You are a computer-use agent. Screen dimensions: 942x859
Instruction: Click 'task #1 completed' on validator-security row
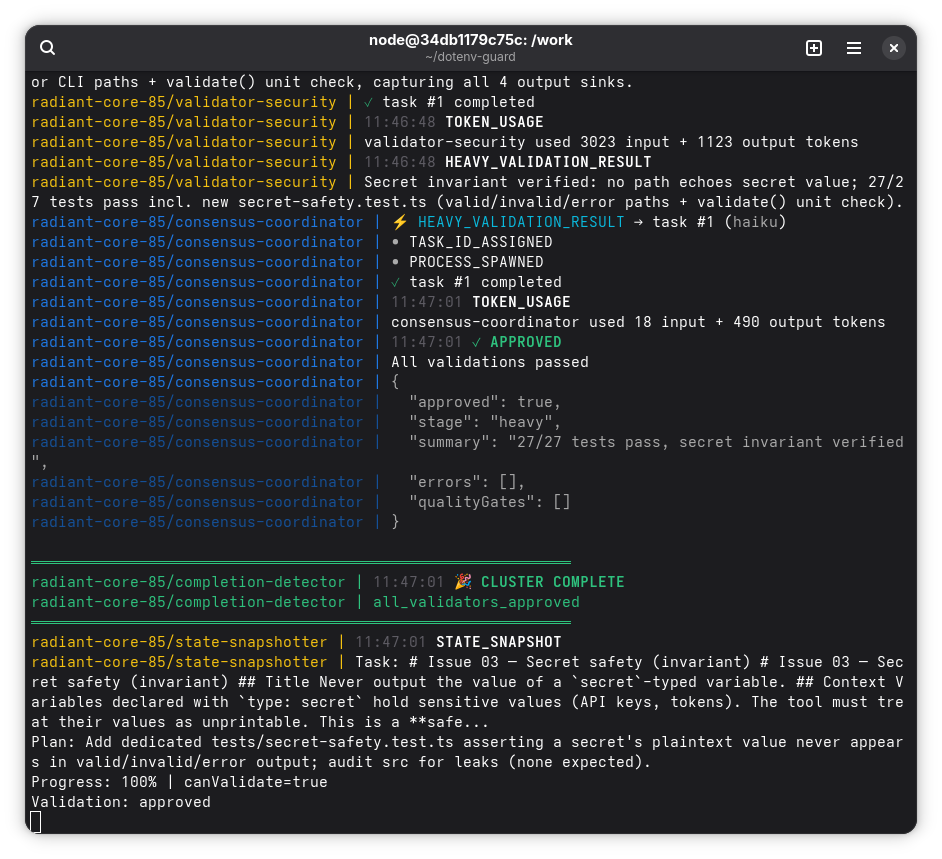pos(458,102)
